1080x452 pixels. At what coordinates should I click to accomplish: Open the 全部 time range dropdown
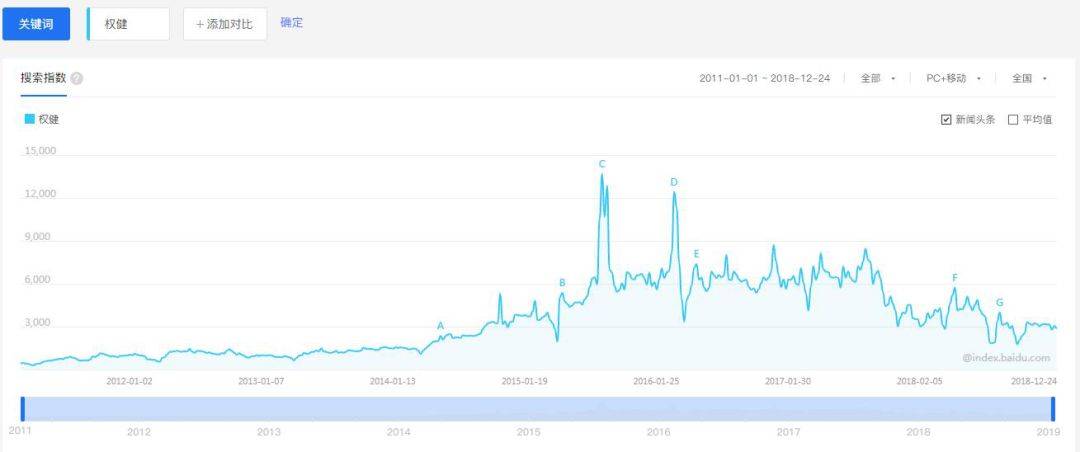(x=877, y=78)
